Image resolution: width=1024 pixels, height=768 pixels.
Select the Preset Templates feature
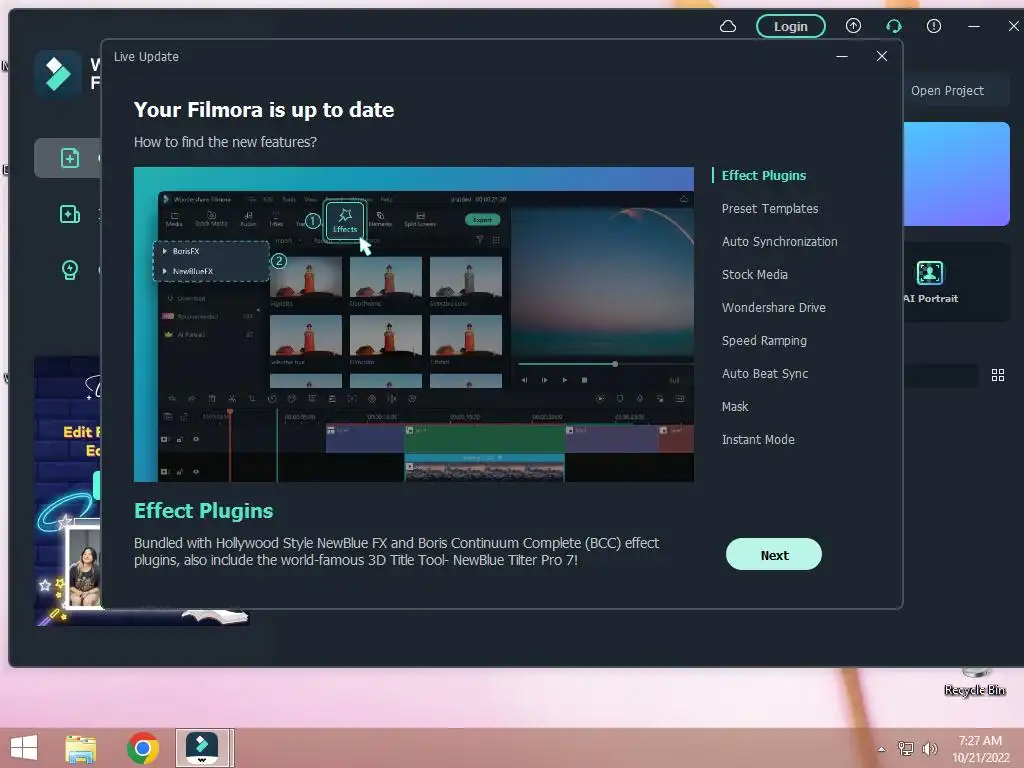pyautogui.click(x=769, y=208)
